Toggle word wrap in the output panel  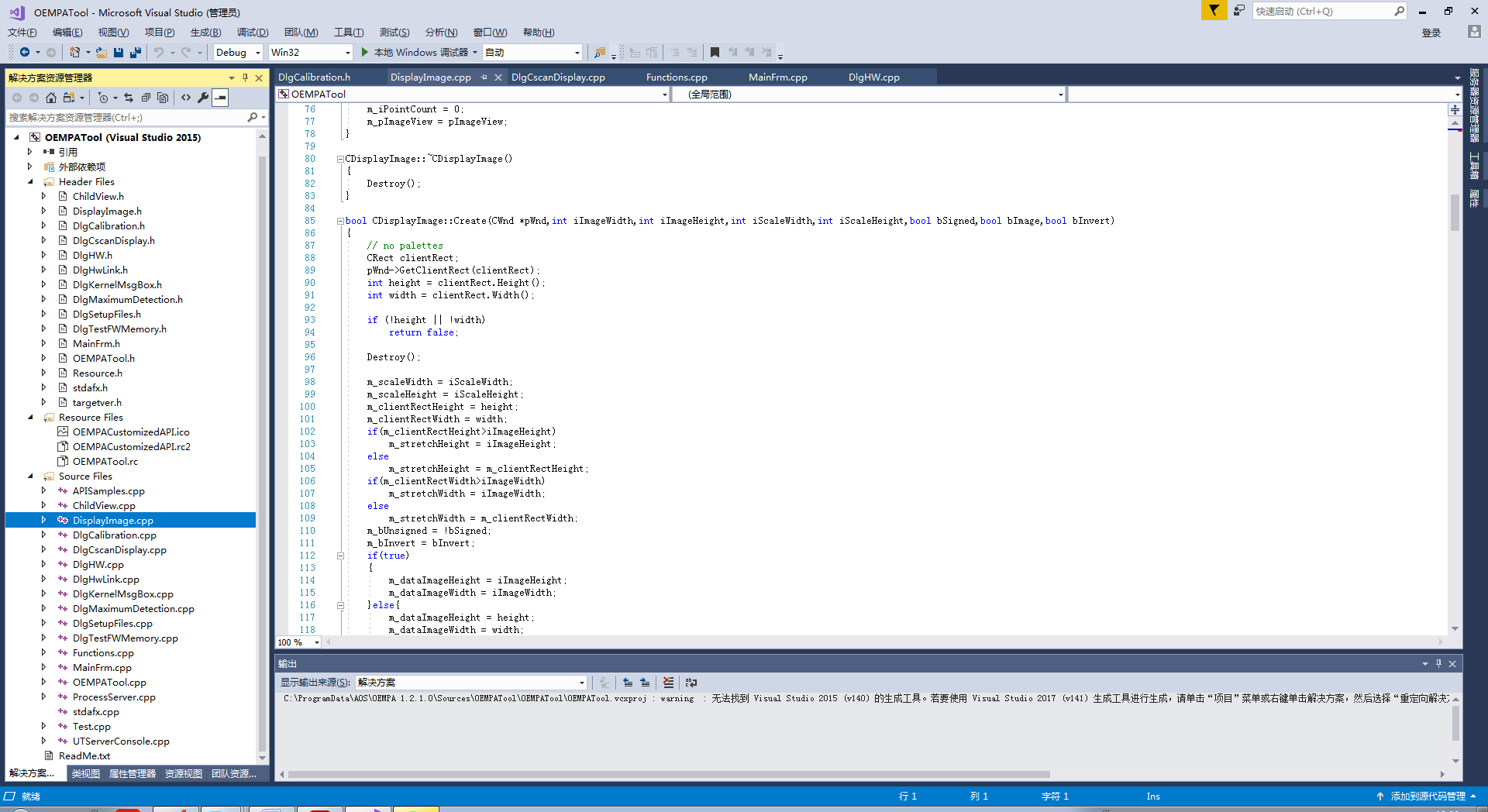click(691, 683)
